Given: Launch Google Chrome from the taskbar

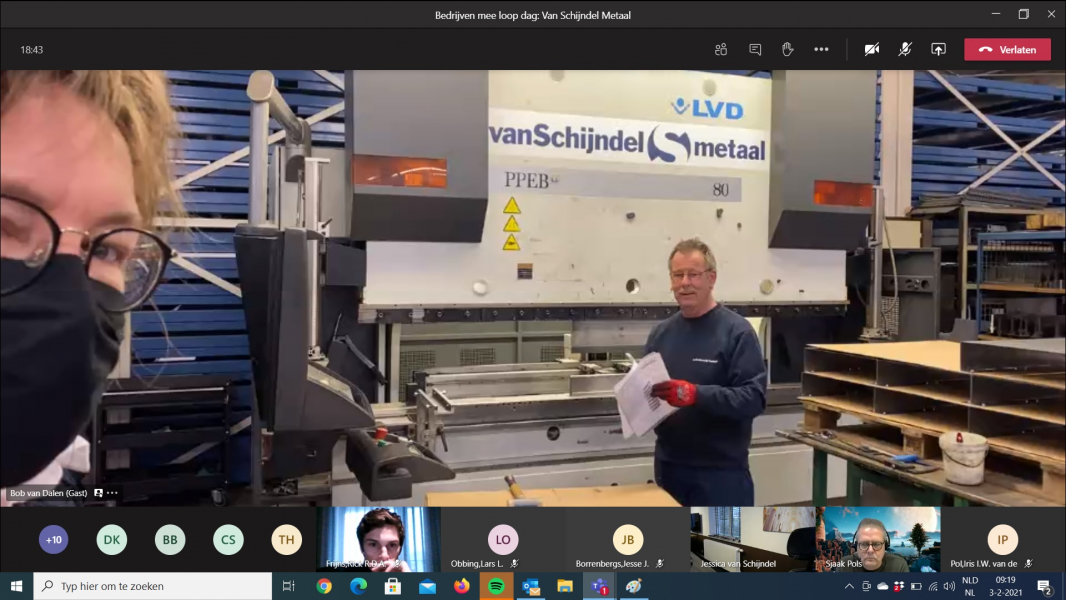Looking at the screenshot, I should point(324,586).
